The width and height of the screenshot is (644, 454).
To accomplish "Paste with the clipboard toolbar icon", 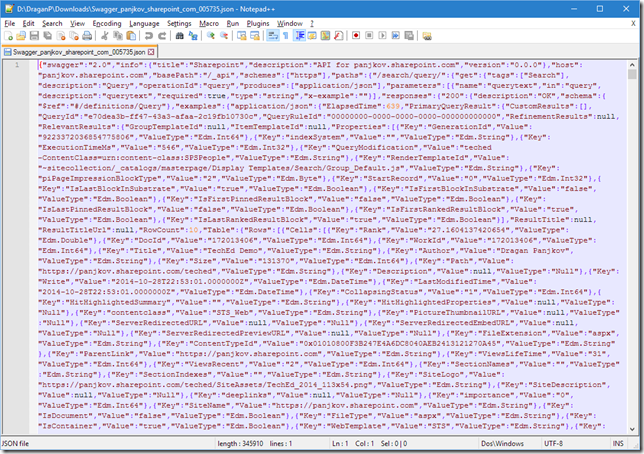I will (131, 36).
